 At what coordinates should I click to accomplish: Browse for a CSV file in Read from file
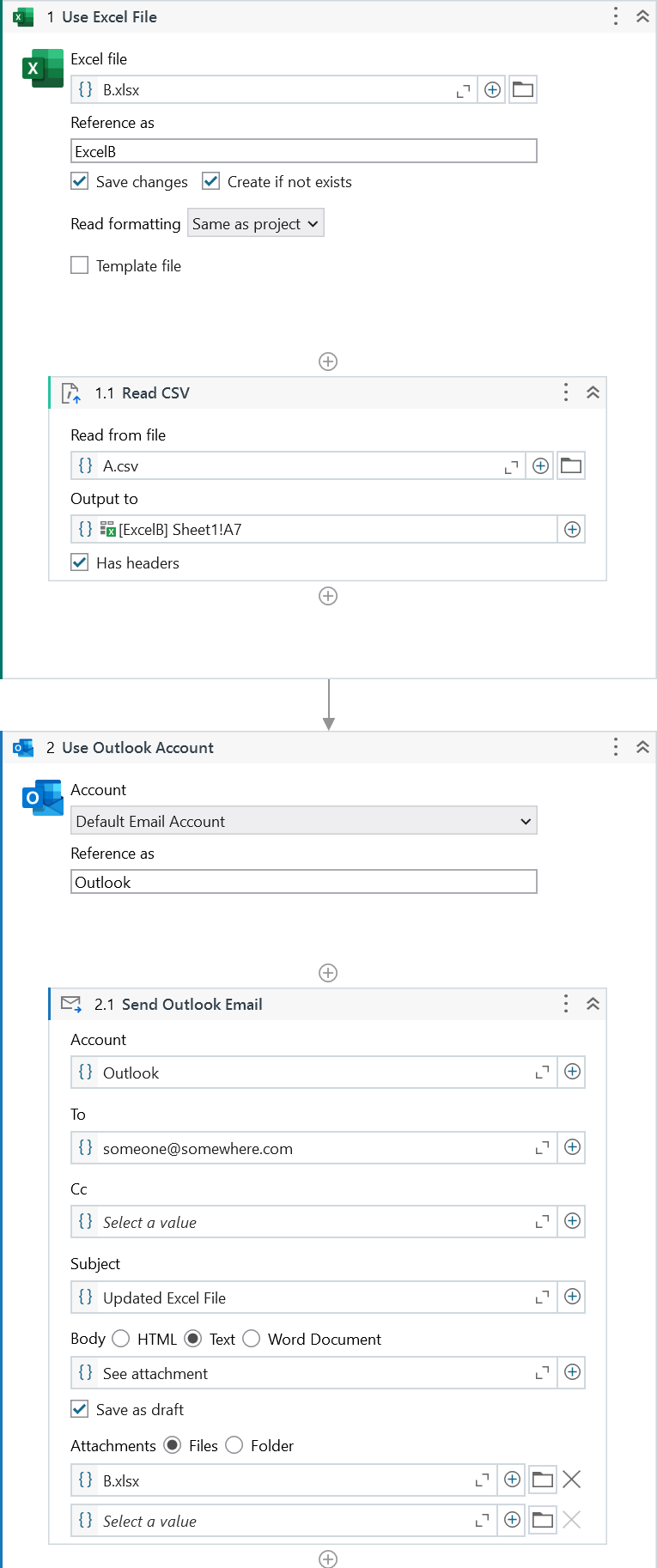570,465
